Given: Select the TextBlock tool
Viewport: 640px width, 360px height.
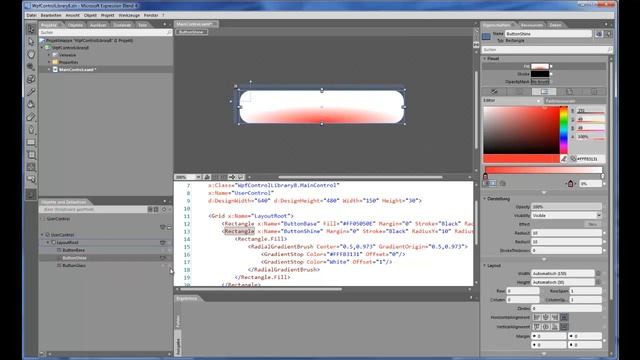Looking at the screenshot, I should point(31,167).
